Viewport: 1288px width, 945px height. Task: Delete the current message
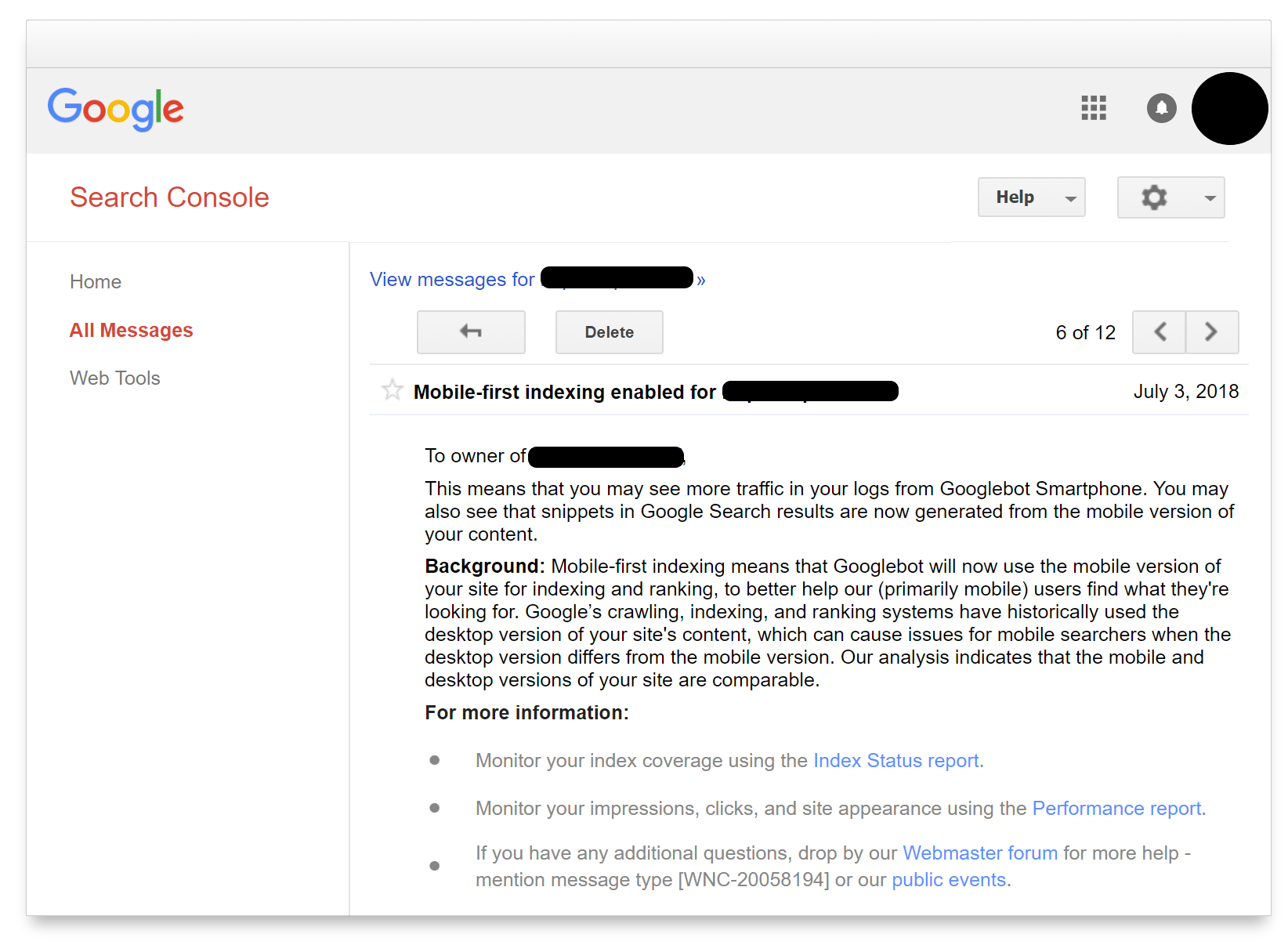(x=610, y=332)
